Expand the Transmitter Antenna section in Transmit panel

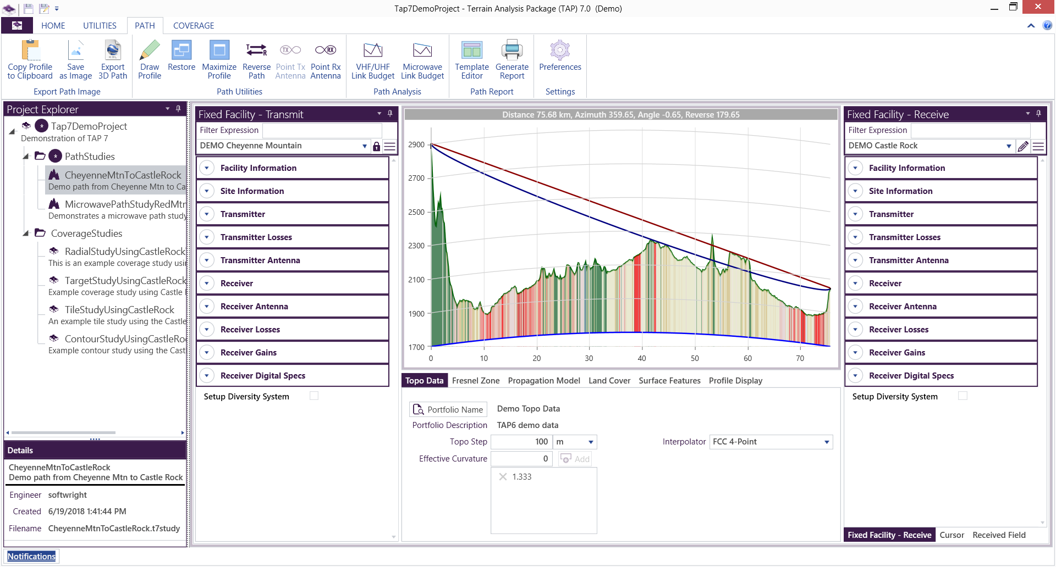click(x=207, y=261)
